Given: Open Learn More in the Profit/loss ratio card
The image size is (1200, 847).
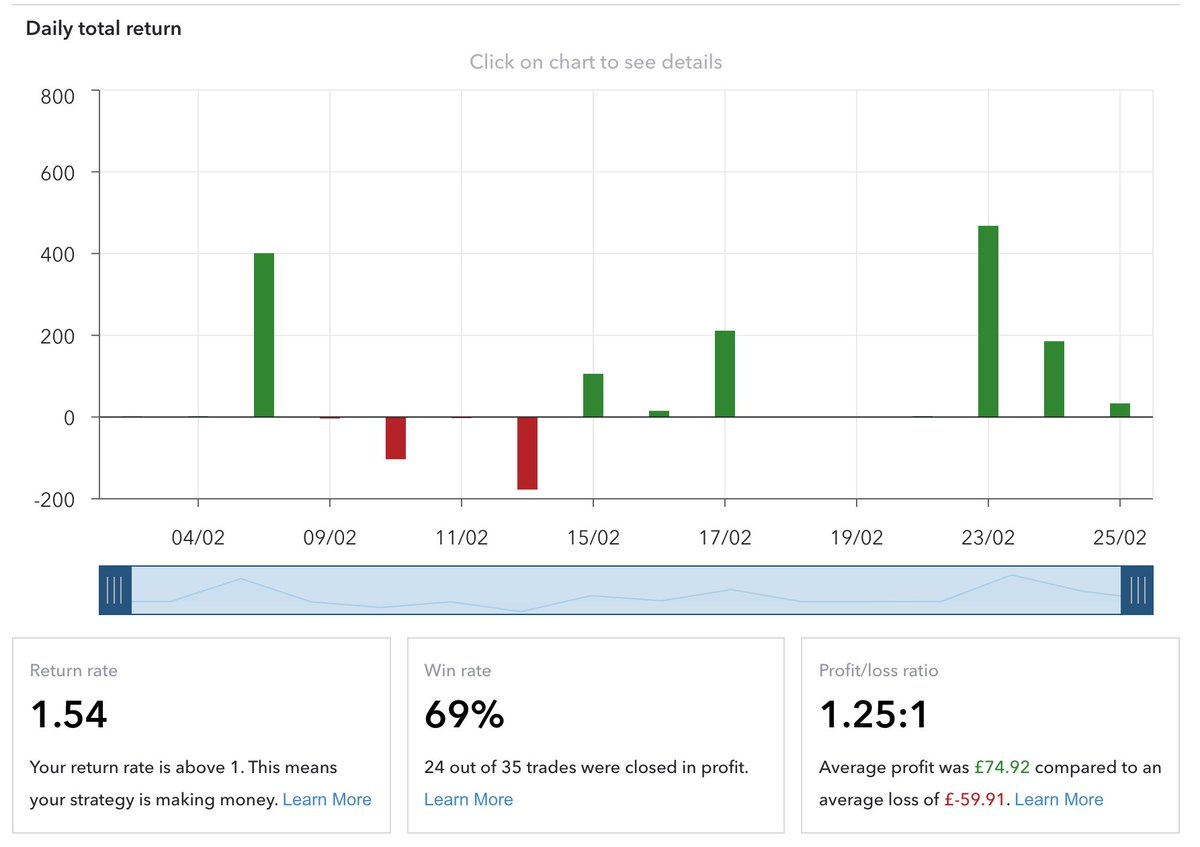Looking at the screenshot, I should [x=1059, y=799].
